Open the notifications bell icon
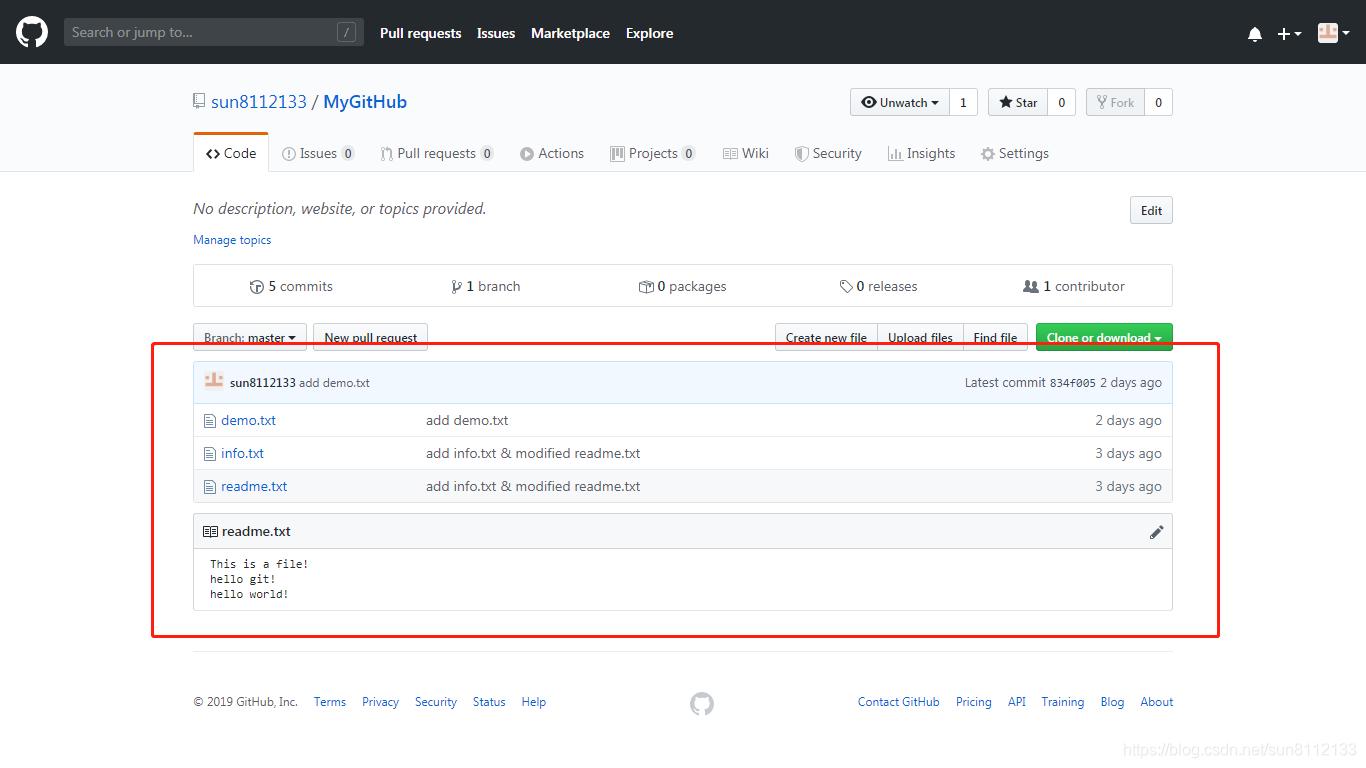The width and height of the screenshot is (1366, 768). tap(1255, 34)
